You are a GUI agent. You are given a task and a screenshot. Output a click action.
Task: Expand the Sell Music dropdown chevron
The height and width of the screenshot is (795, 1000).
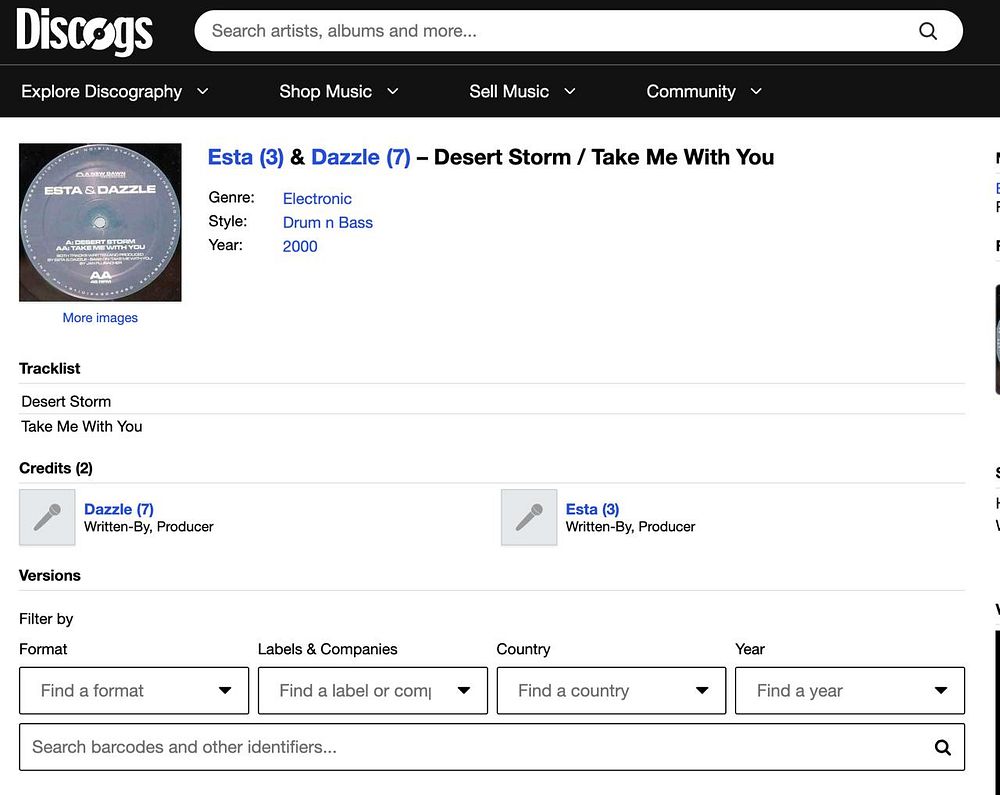[x=570, y=91]
